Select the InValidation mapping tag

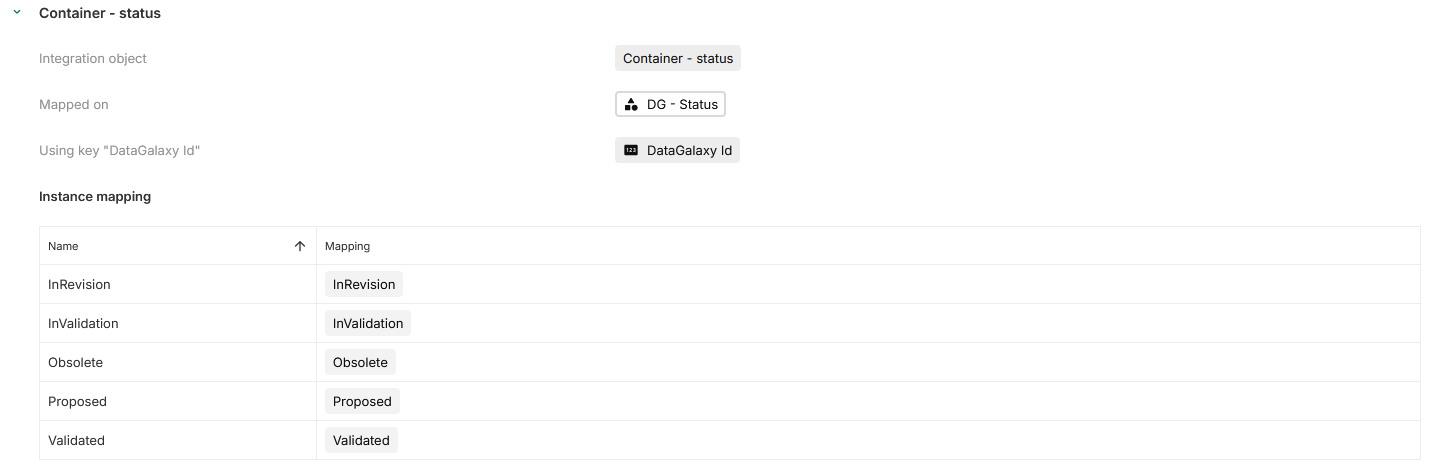coord(368,323)
